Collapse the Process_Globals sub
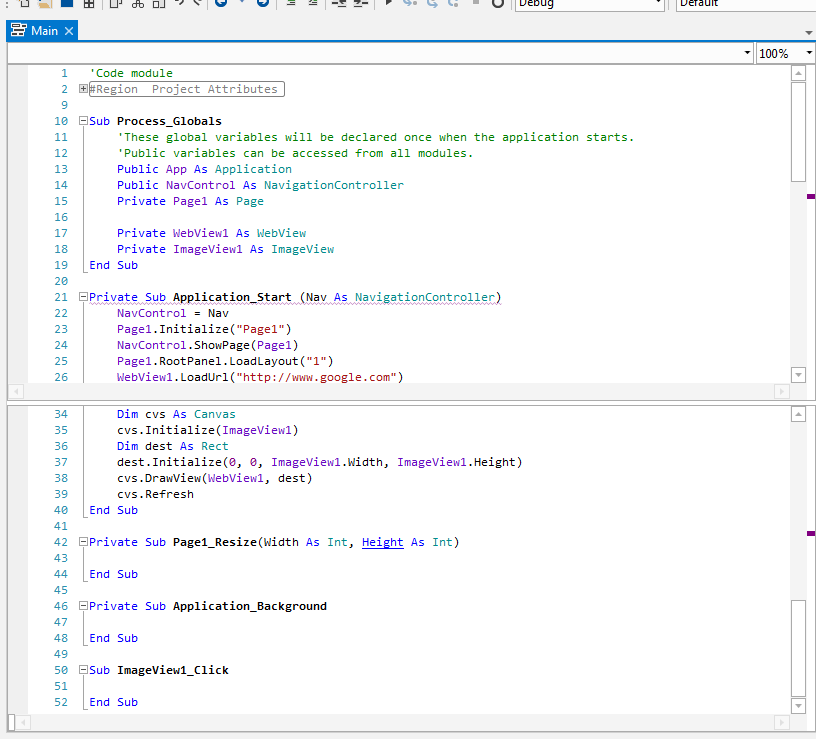This screenshot has height=739, width=816. 83,121
